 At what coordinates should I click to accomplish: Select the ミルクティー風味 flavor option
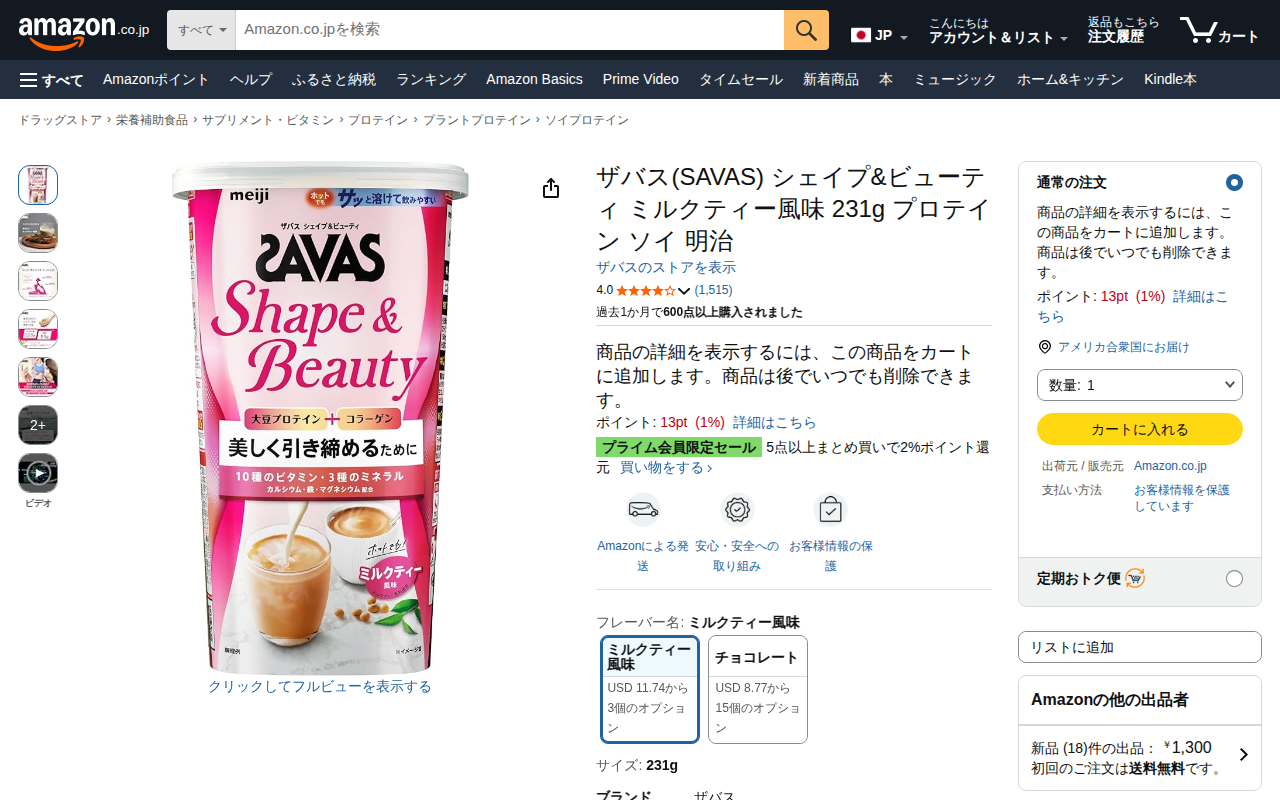pos(650,690)
